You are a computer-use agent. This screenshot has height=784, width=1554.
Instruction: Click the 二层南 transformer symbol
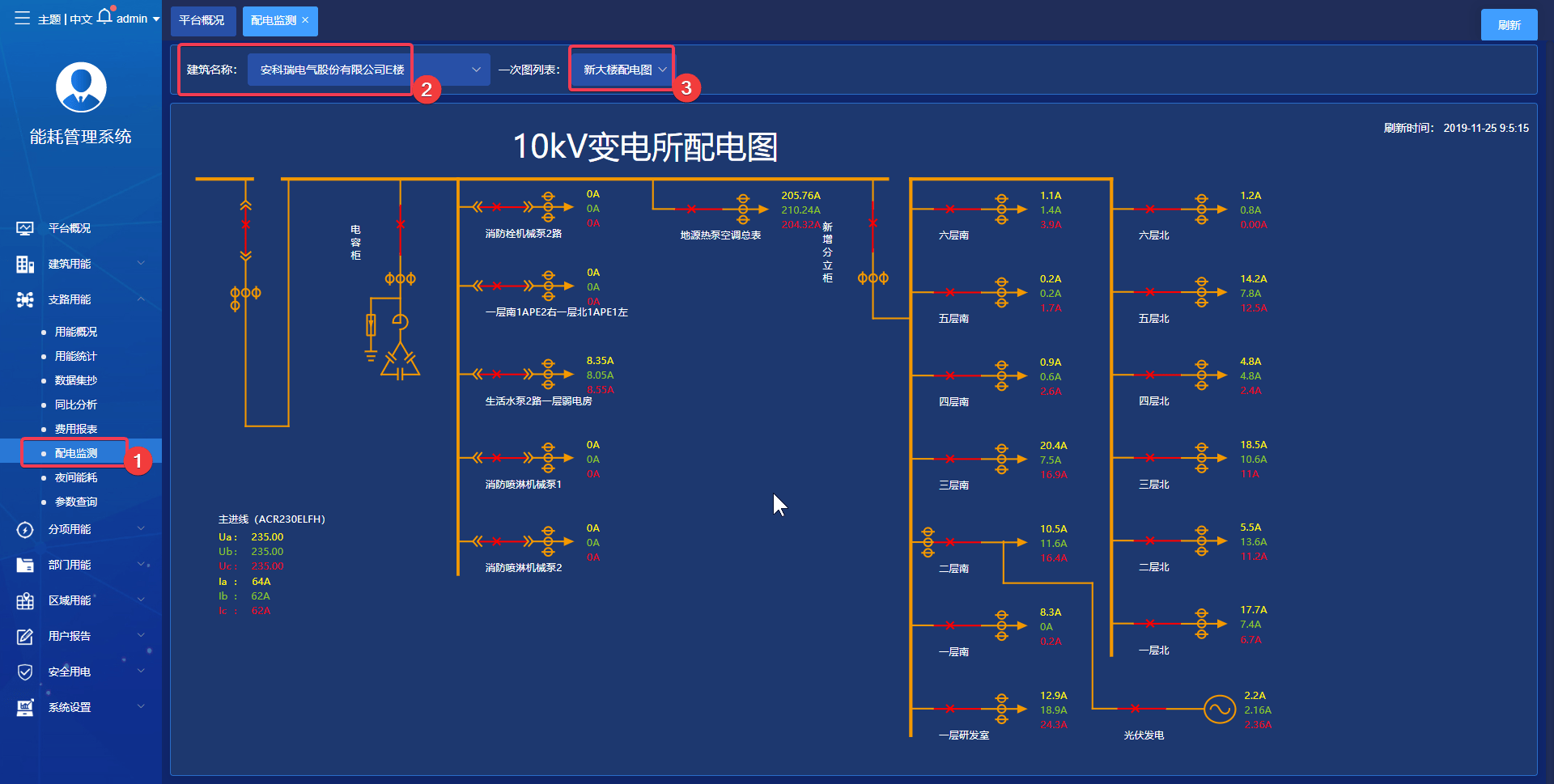coord(928,541)
